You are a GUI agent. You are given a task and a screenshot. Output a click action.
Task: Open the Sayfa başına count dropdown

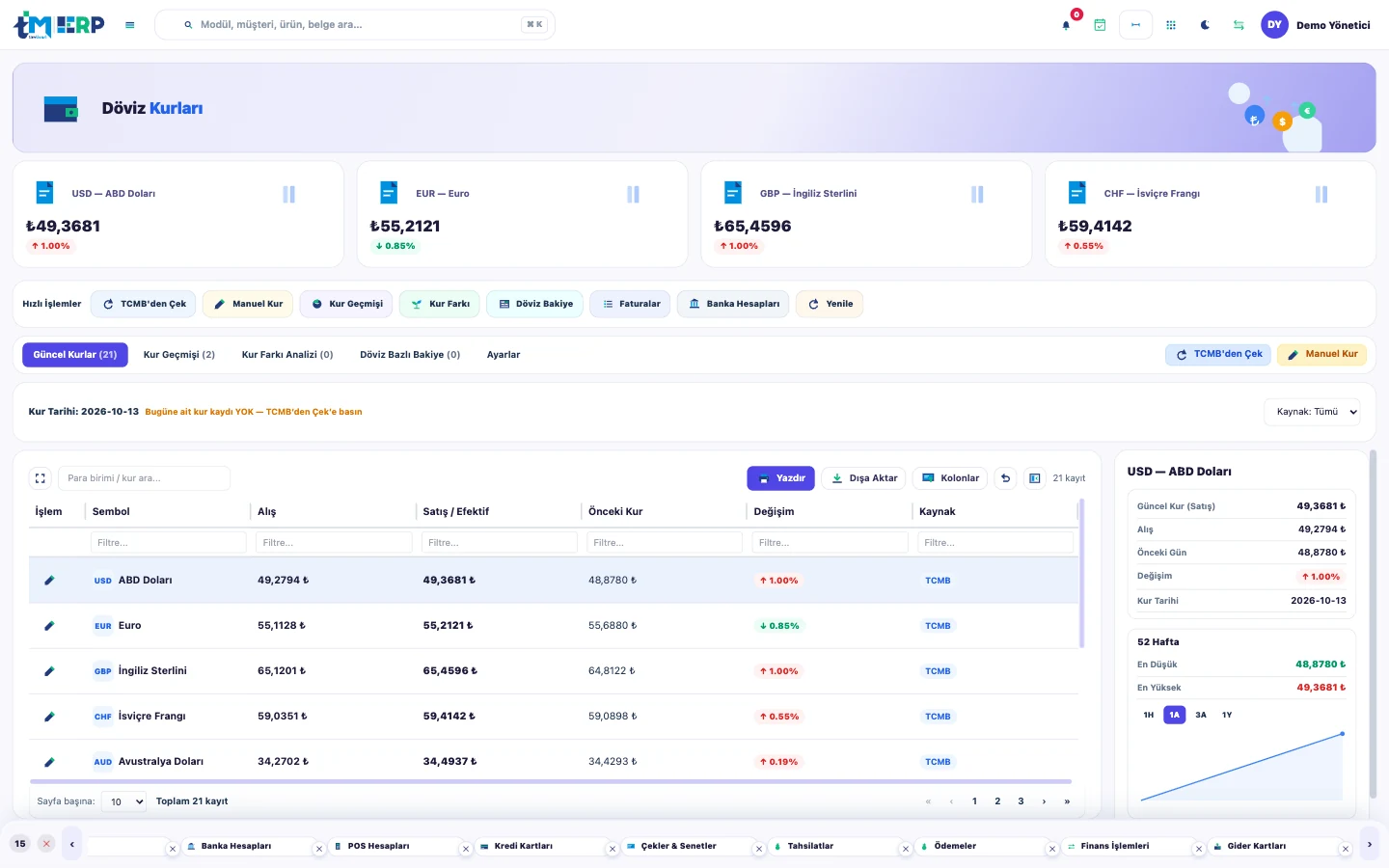pyautogui.click(x=123, y=801)
